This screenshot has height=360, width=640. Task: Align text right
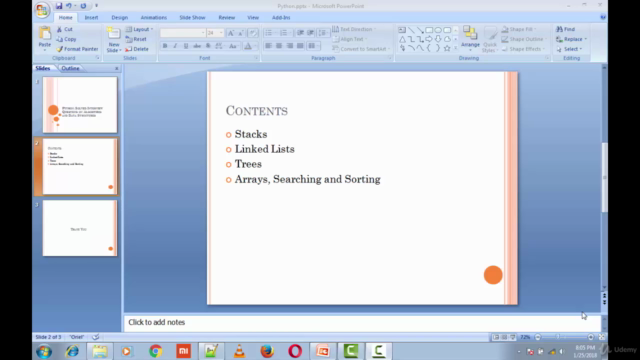[289, 46]
